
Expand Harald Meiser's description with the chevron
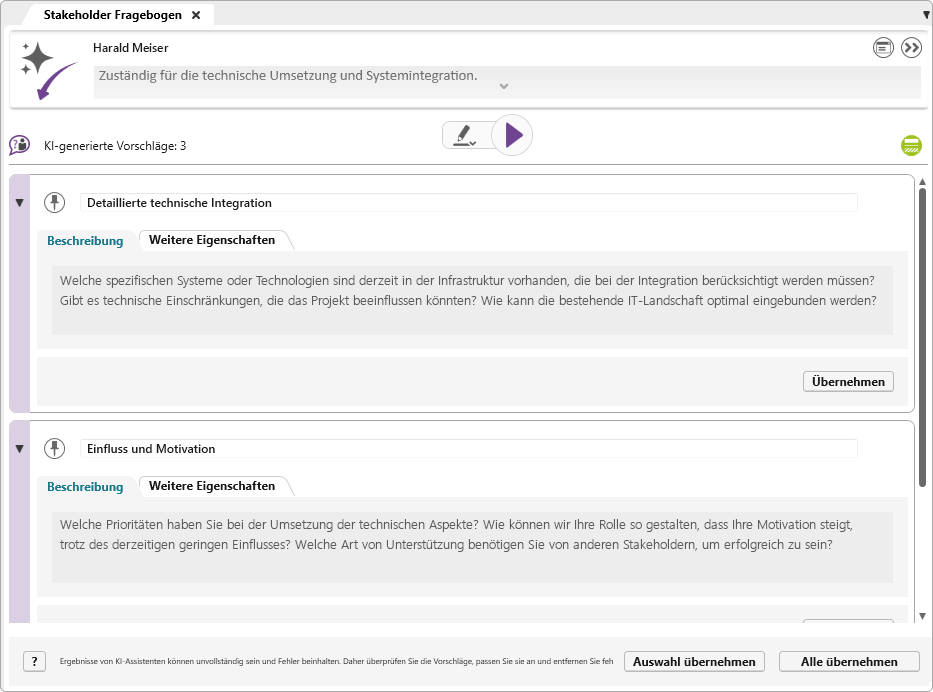[x=504, y=87]
